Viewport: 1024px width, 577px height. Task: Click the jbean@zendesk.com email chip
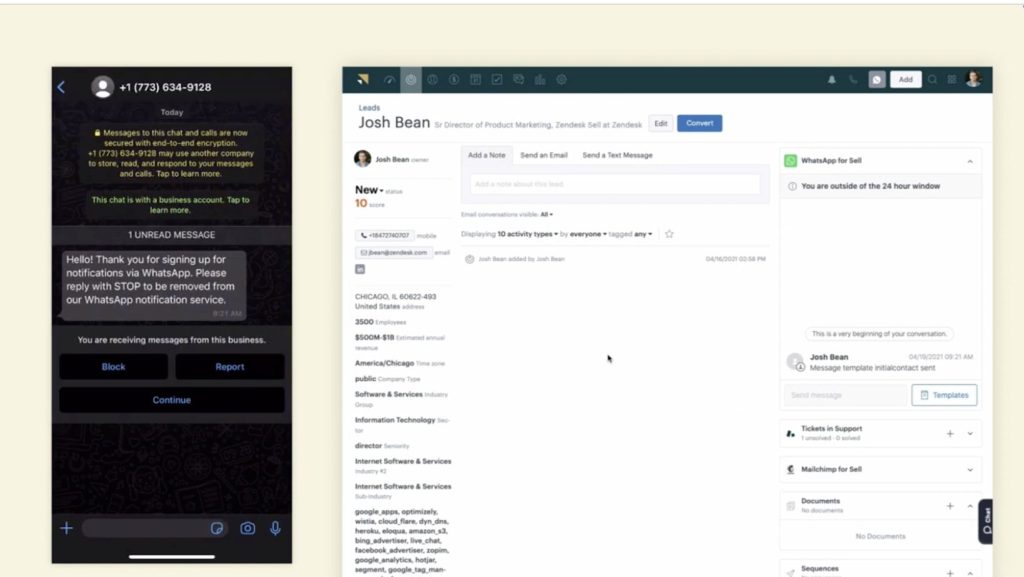[x=393, y=253]
